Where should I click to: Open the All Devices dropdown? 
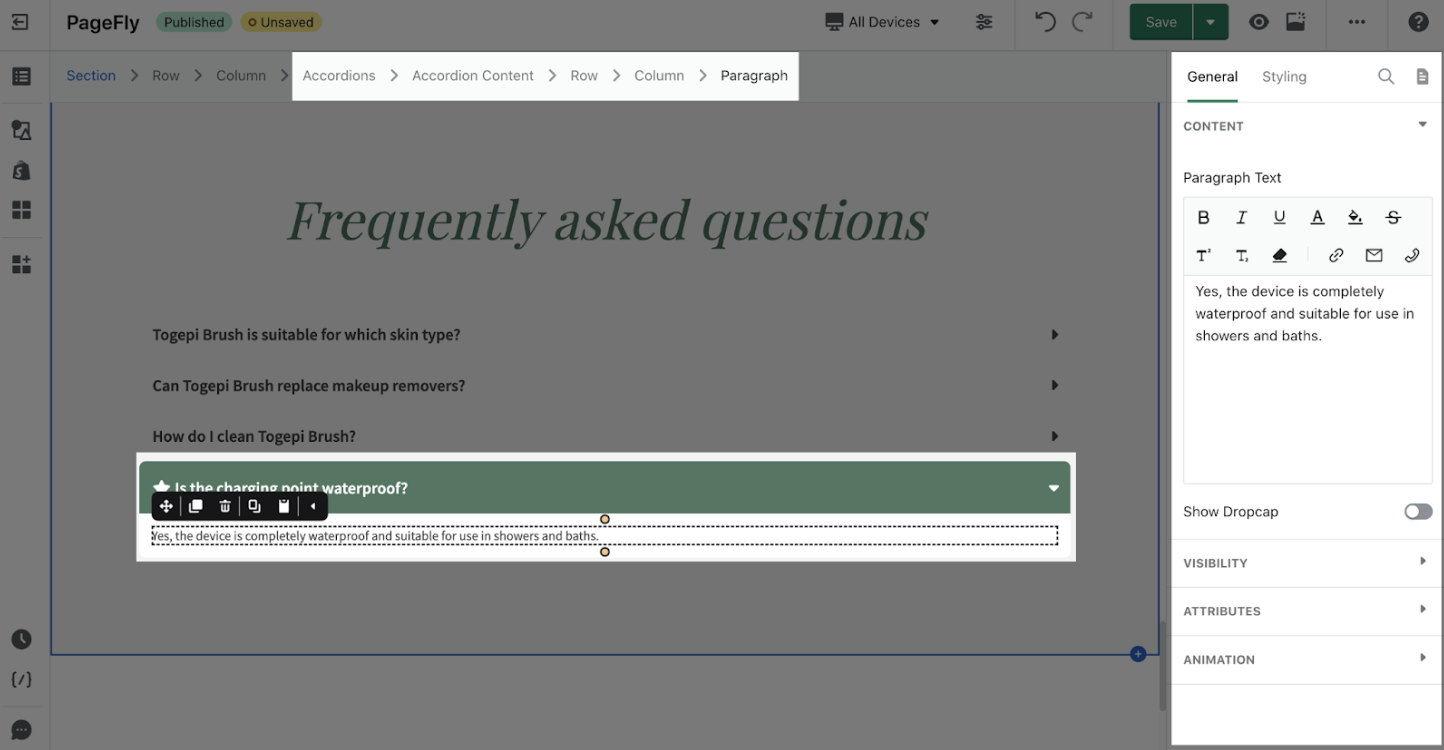coord(882,22)
